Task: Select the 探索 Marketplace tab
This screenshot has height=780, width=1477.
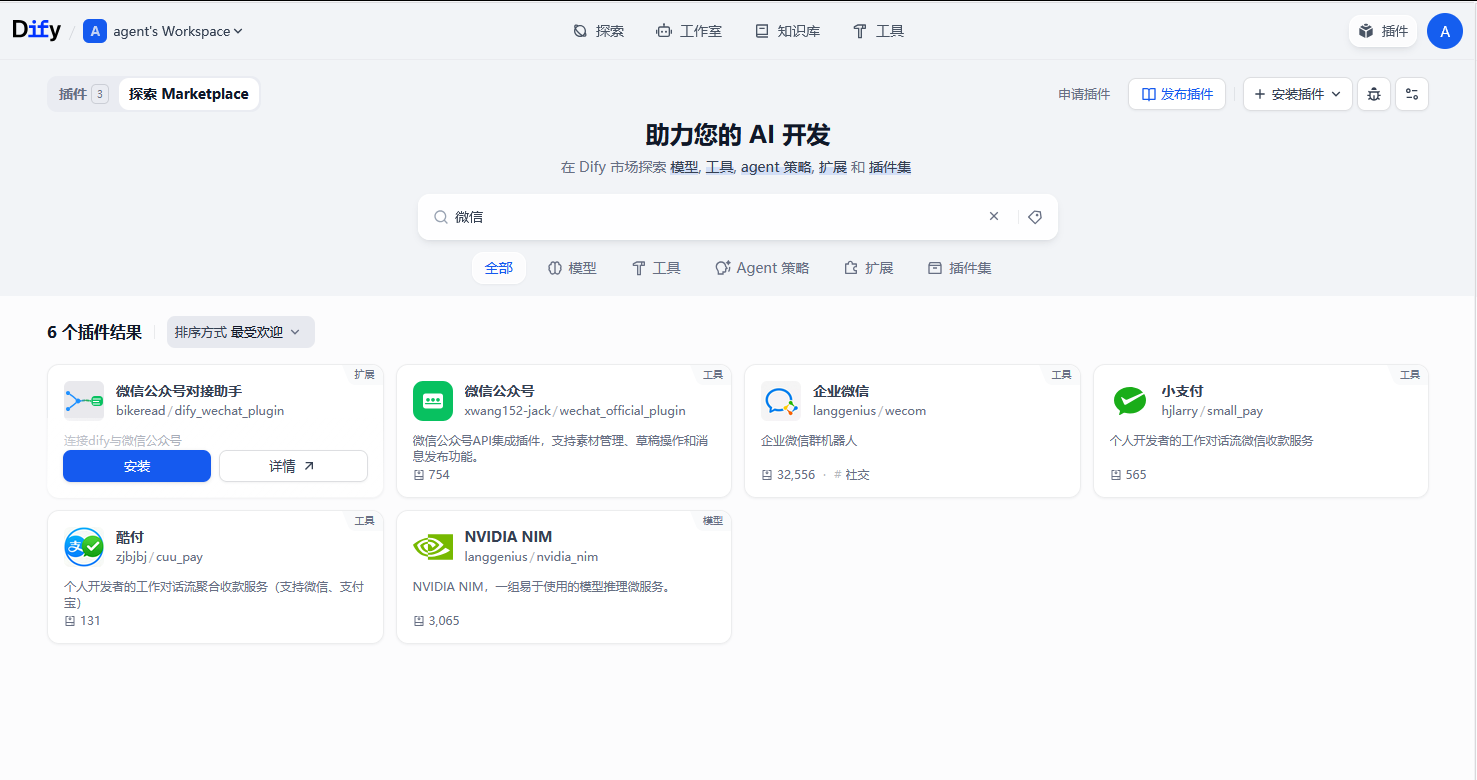Action: click(x=189, y=94)
